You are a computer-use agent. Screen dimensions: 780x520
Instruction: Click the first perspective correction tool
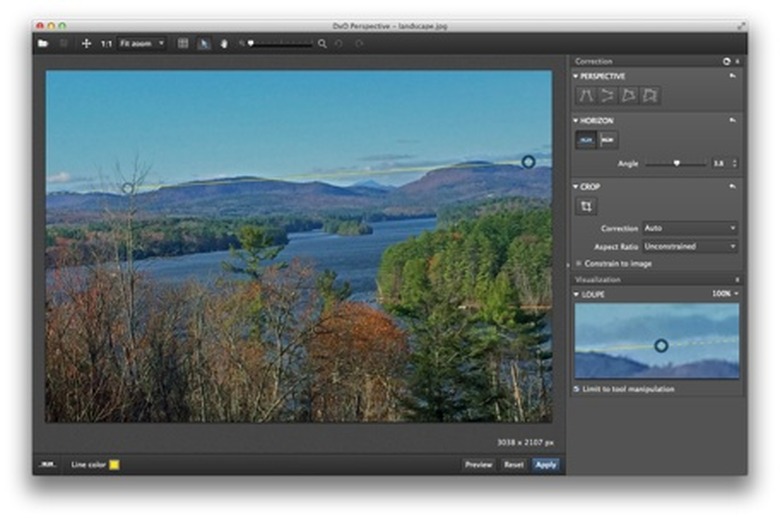(x=586, y=95)
